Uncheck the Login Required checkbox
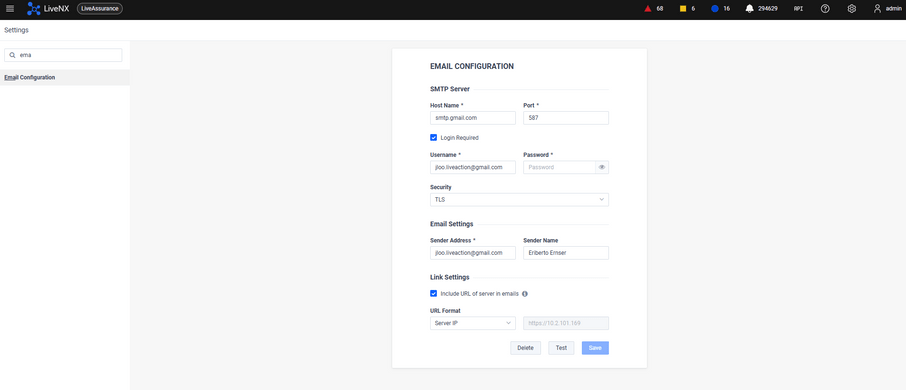Screen dimensions: 906x390 coord(433,138)
